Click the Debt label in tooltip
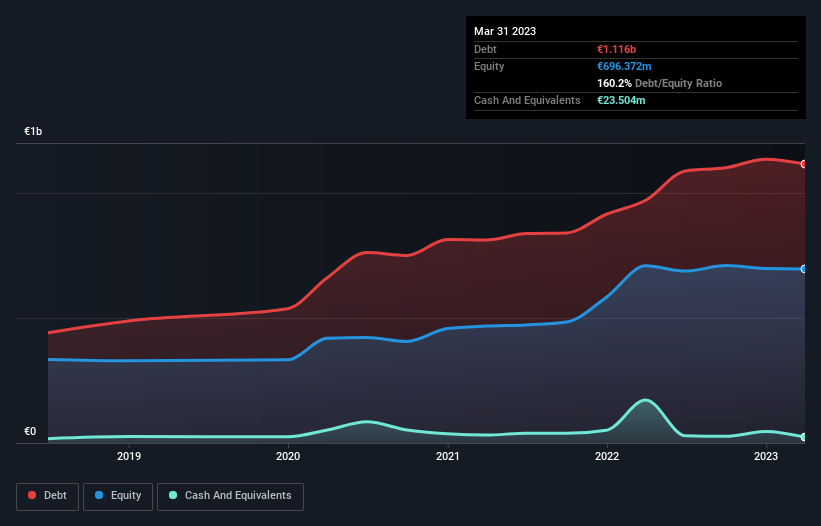 pos(485,49)
